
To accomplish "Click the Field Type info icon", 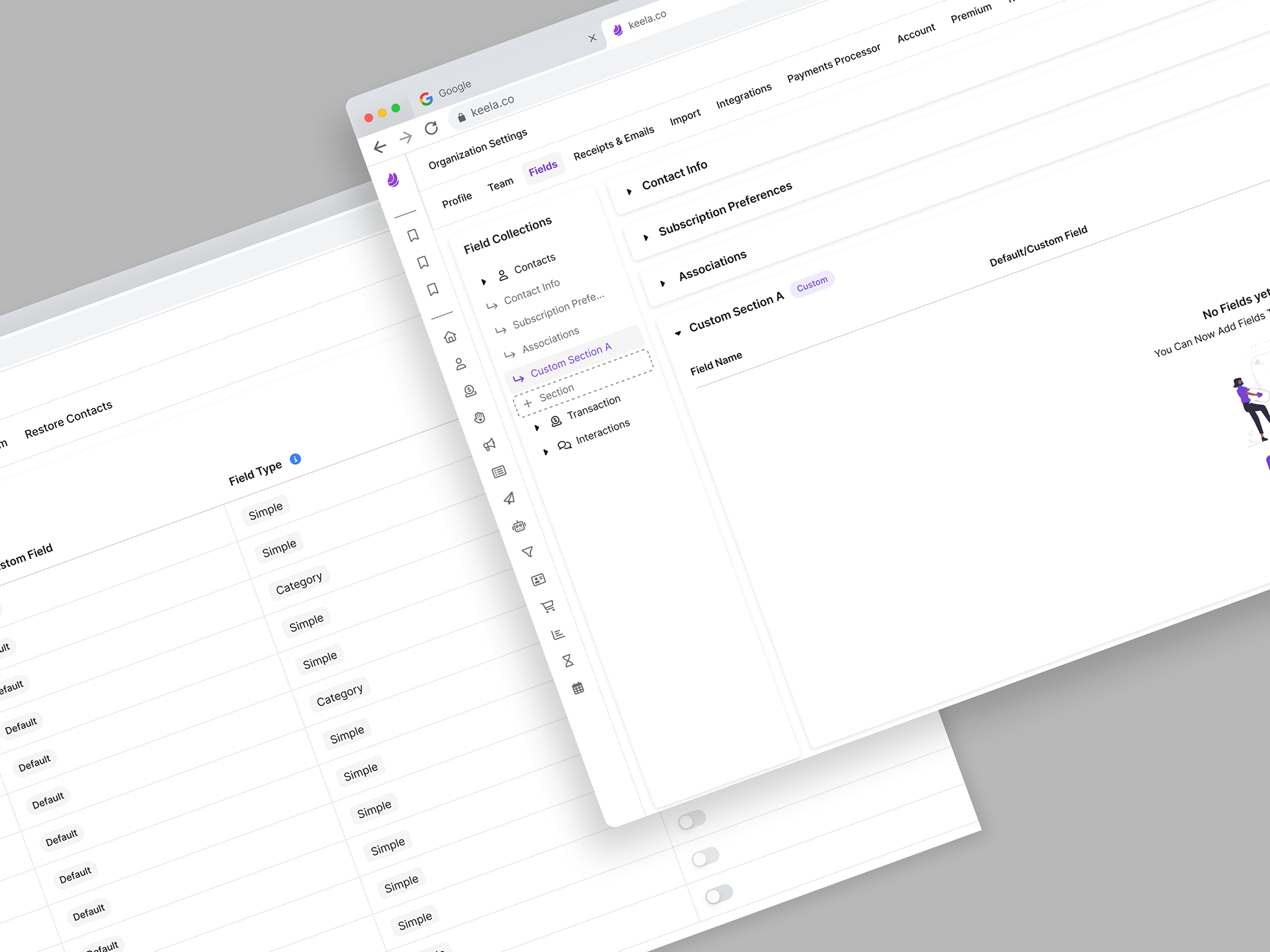I will pyautogui.click(x=296, y=459).
